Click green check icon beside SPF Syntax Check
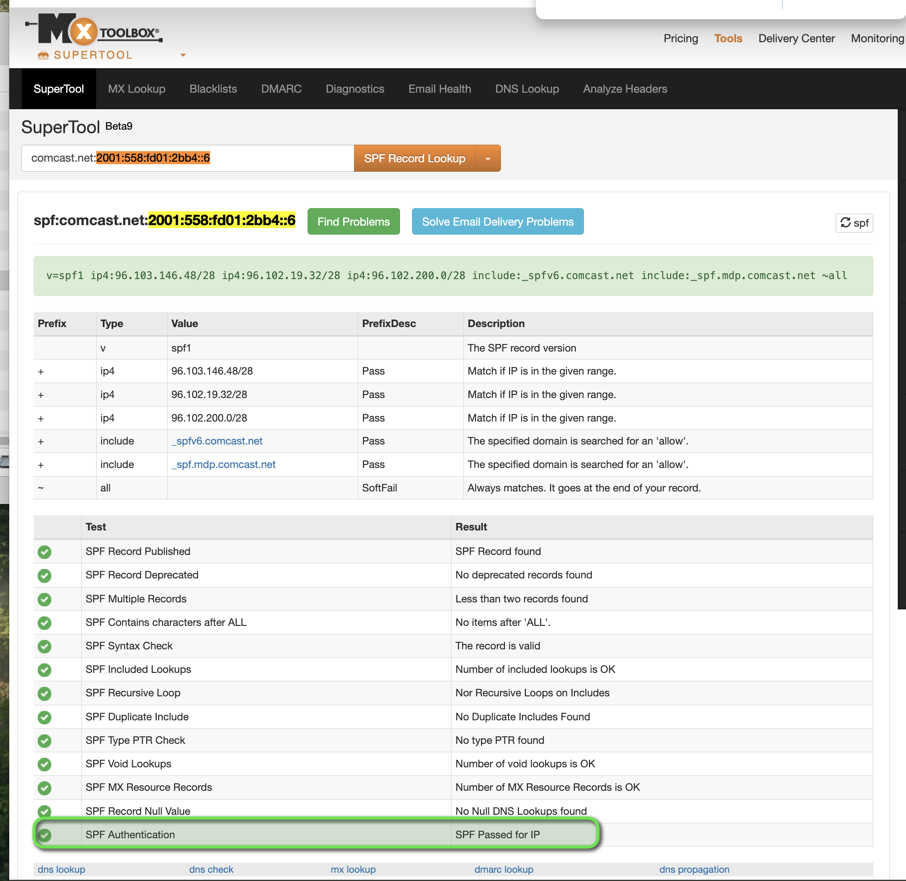The width and height of the screenshot is (906, 881). [x=45, y=646]
